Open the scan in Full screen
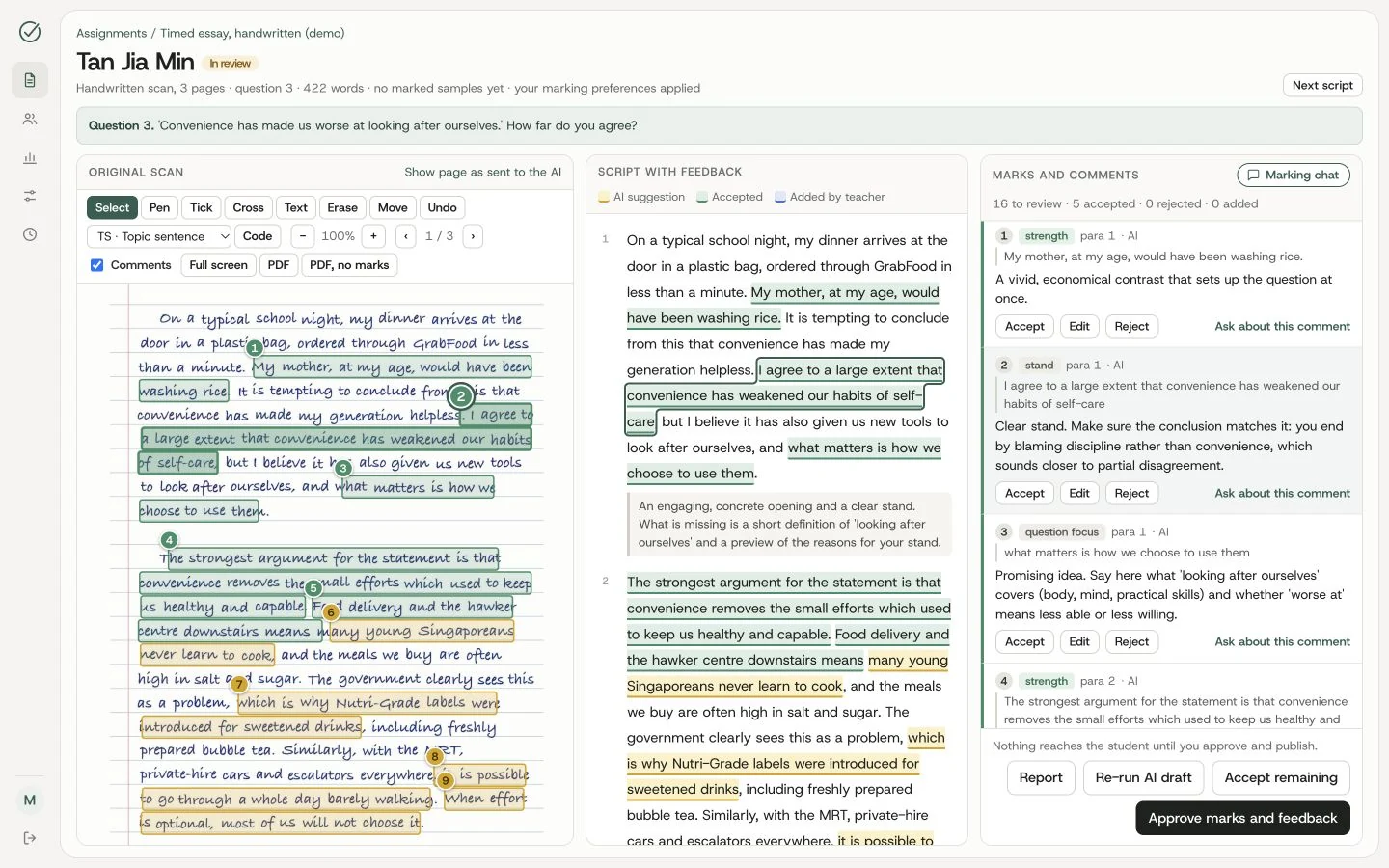This screenshot has height=868, width=1389. pos(219,265)
